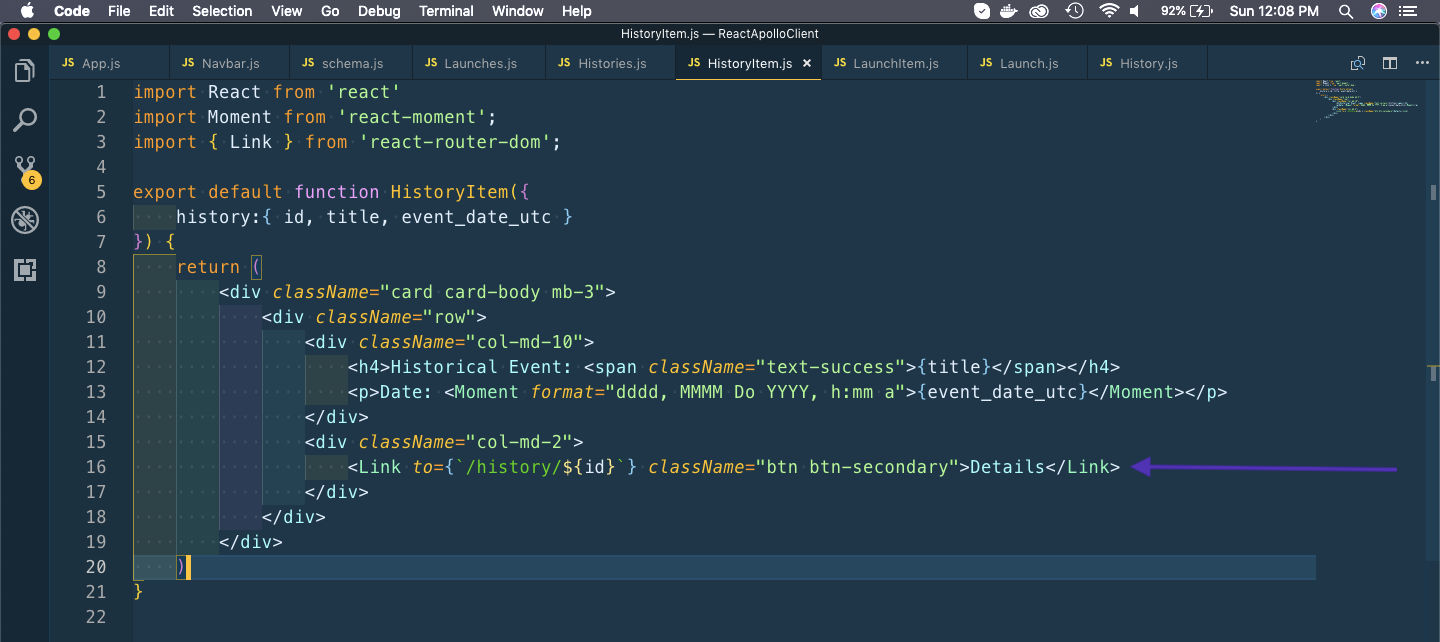The height and width of the screenshot is (642, 1440).
Task: Click the Moment format string on line 13
Action: [x=762, y=392]
